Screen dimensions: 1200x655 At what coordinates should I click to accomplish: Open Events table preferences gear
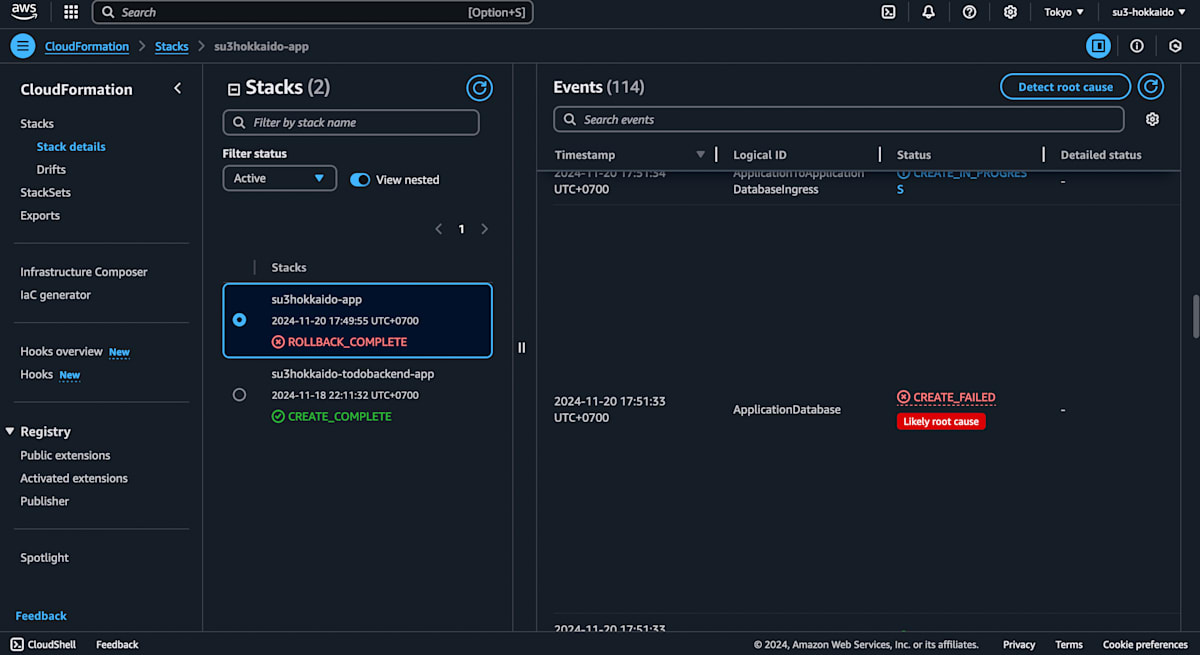click(x=1152, y=119)
